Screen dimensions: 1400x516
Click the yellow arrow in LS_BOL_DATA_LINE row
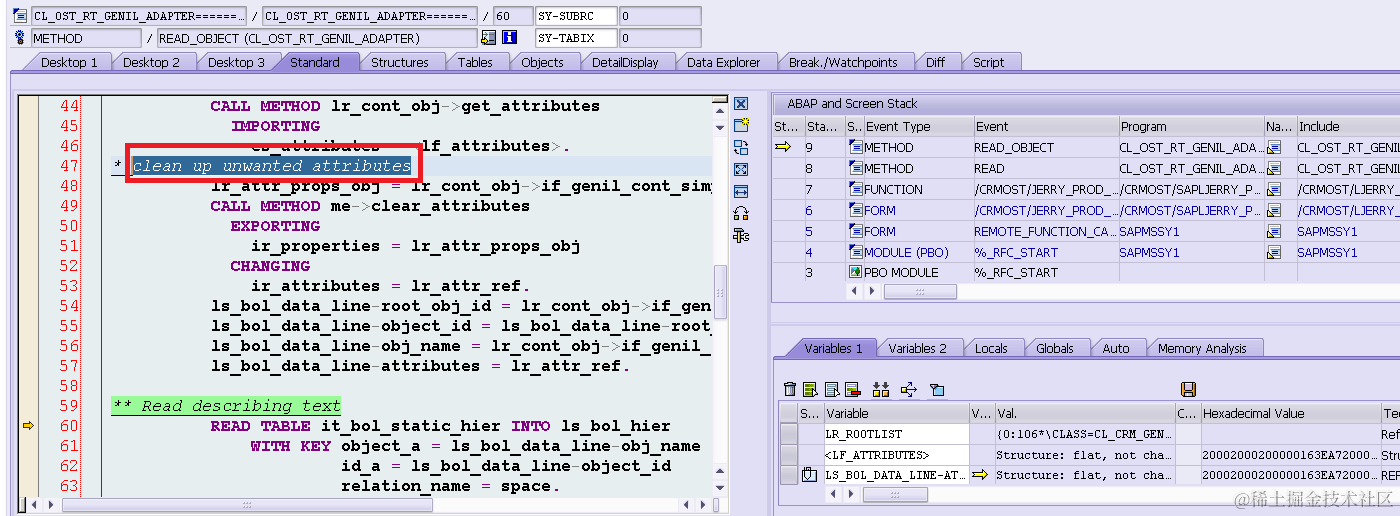[980, 475]
